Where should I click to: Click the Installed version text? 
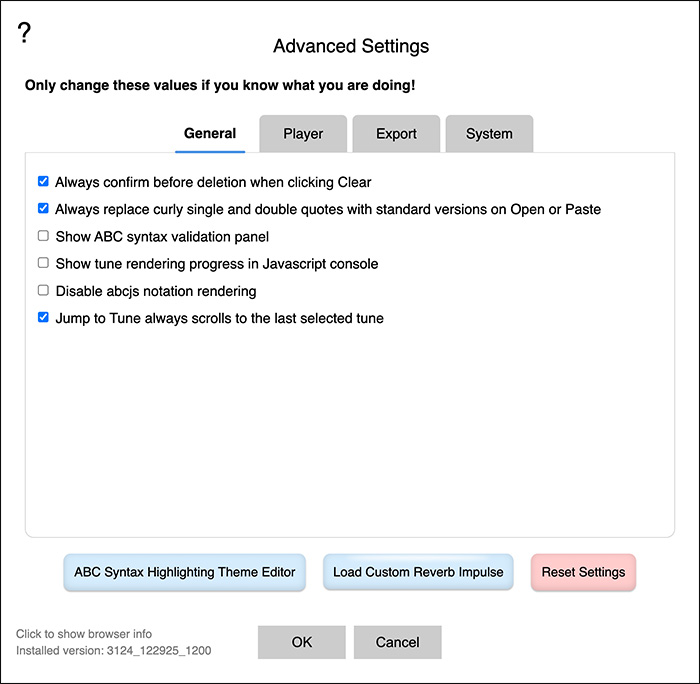point(113,651)
